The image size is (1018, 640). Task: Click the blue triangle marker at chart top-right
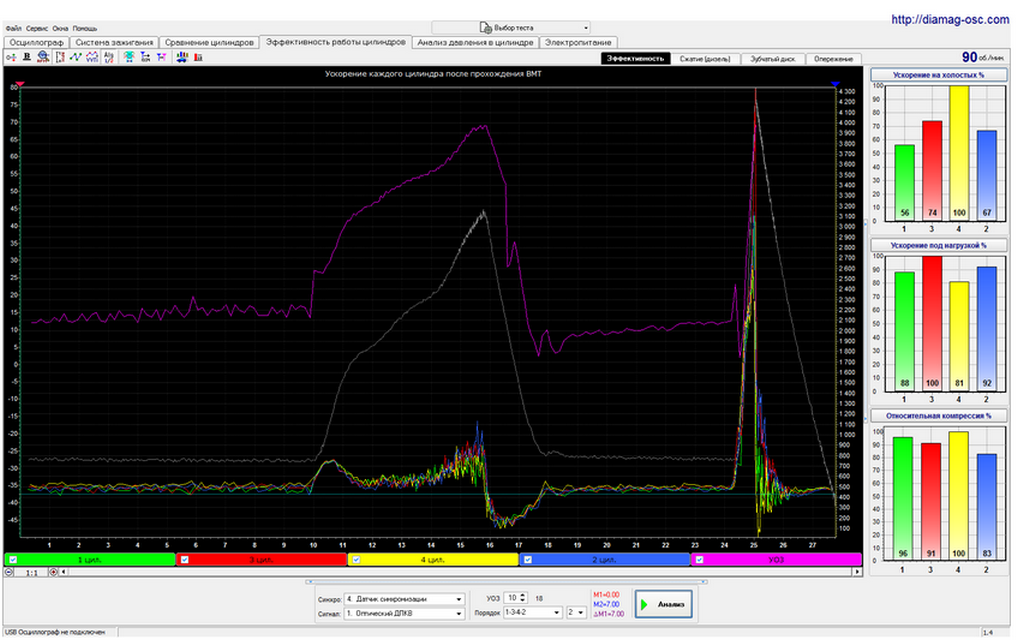tap(835, 84)
